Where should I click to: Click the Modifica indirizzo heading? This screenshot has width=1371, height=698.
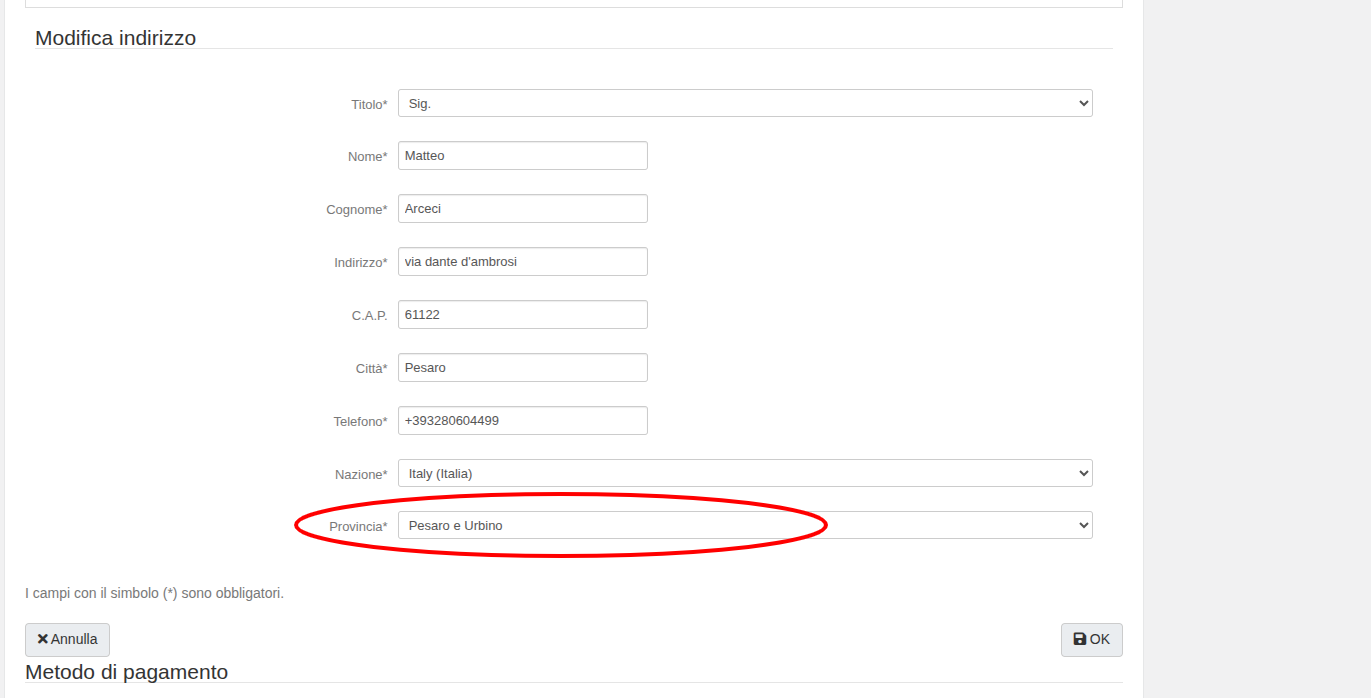(115, 38)
